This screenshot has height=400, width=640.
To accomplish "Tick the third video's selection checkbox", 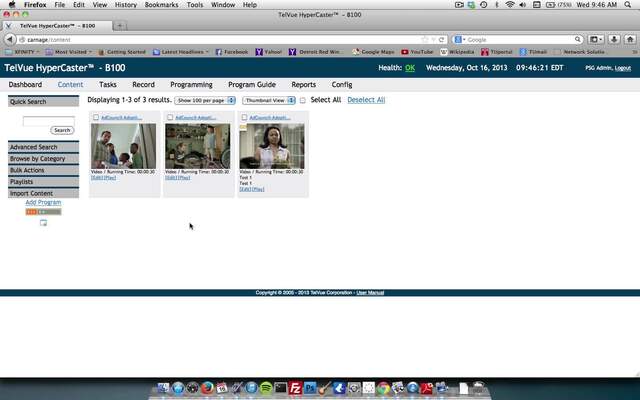I will click(243, 117).
